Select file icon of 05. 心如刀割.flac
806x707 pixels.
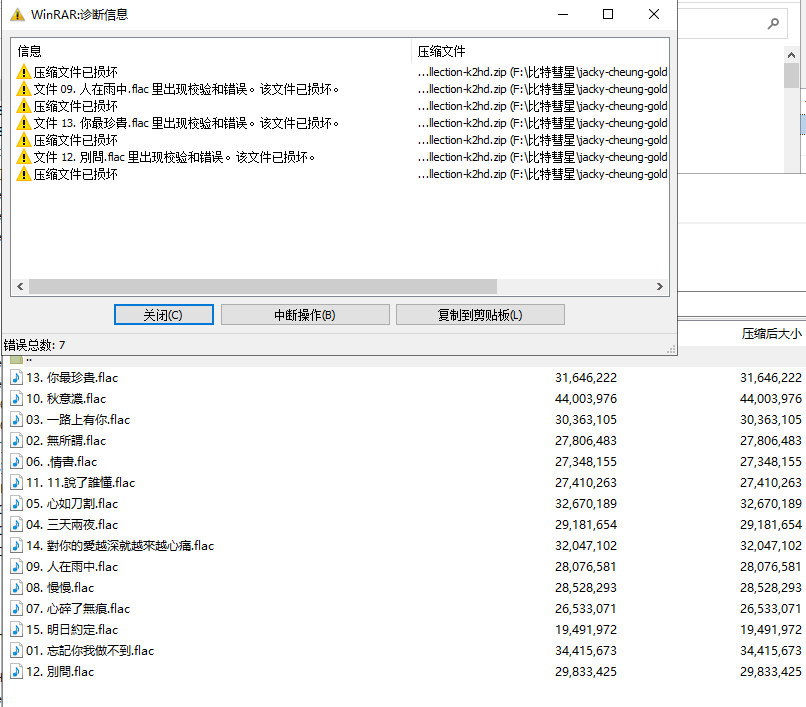(16, 503)
